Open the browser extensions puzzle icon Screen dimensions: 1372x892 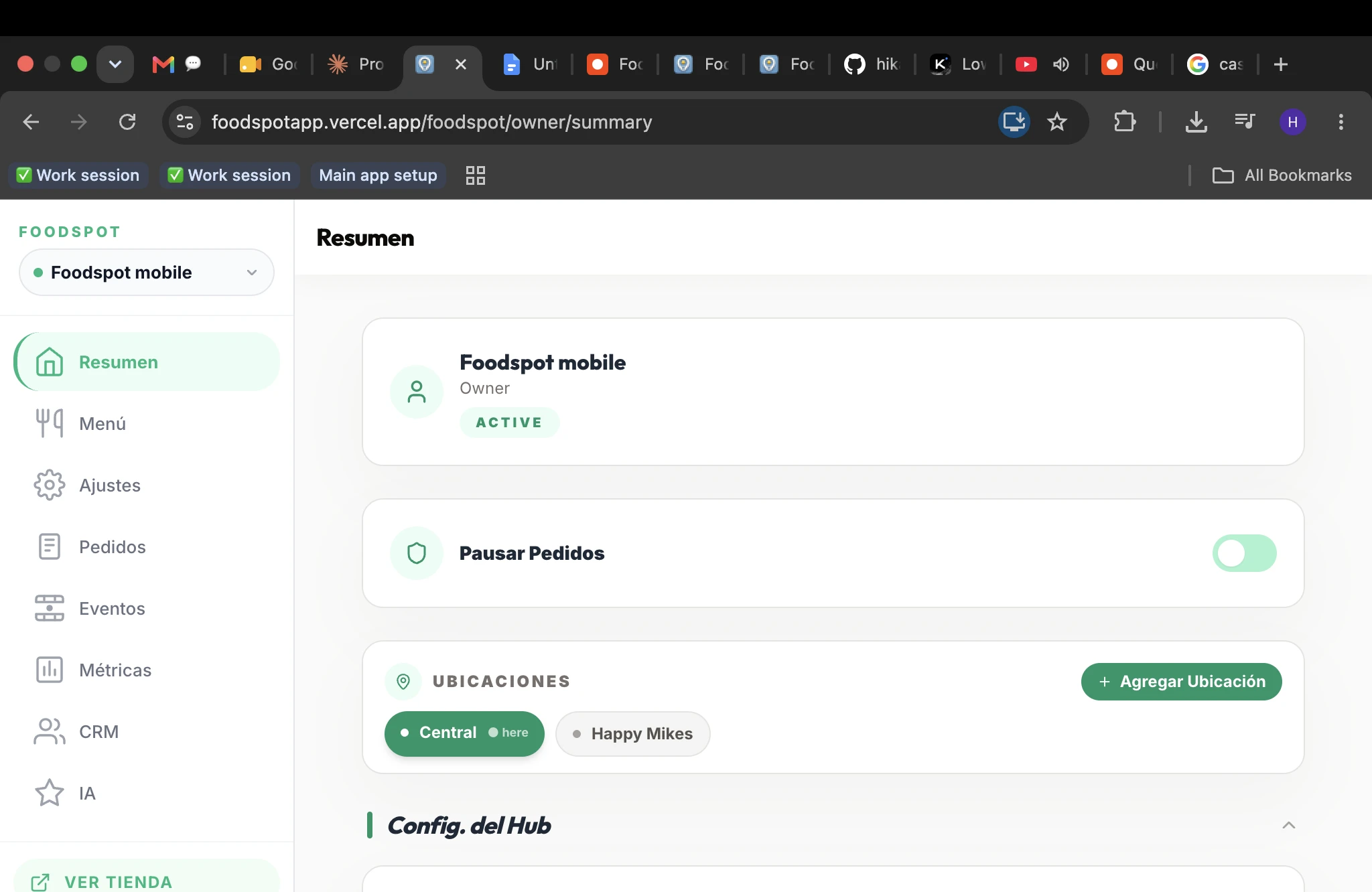pos(1125,122)
